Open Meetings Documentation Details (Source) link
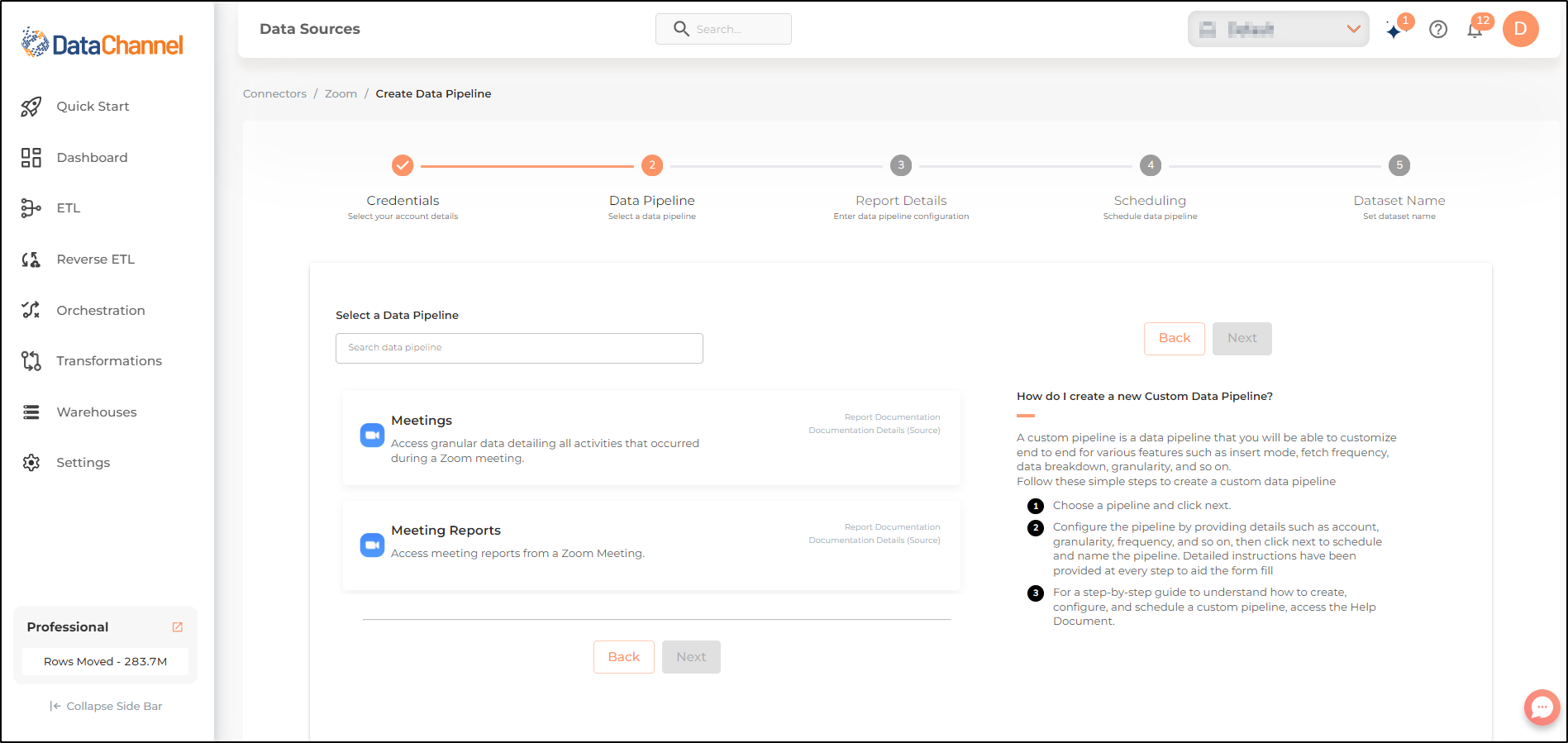The height and width of the screenshot is (743, 1568). [x=875, y=431]
